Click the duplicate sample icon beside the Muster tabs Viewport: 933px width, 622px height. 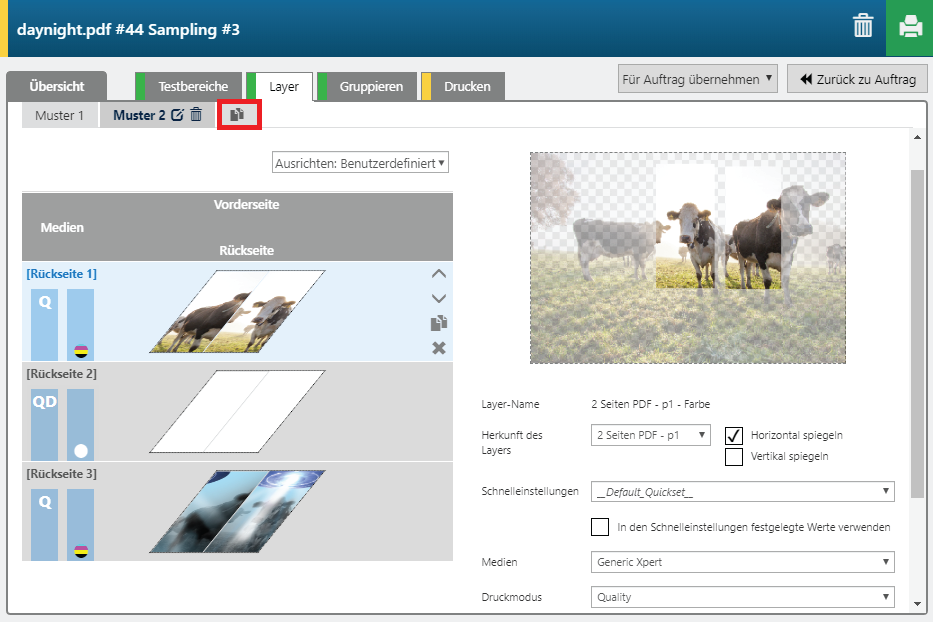[237, 115]
